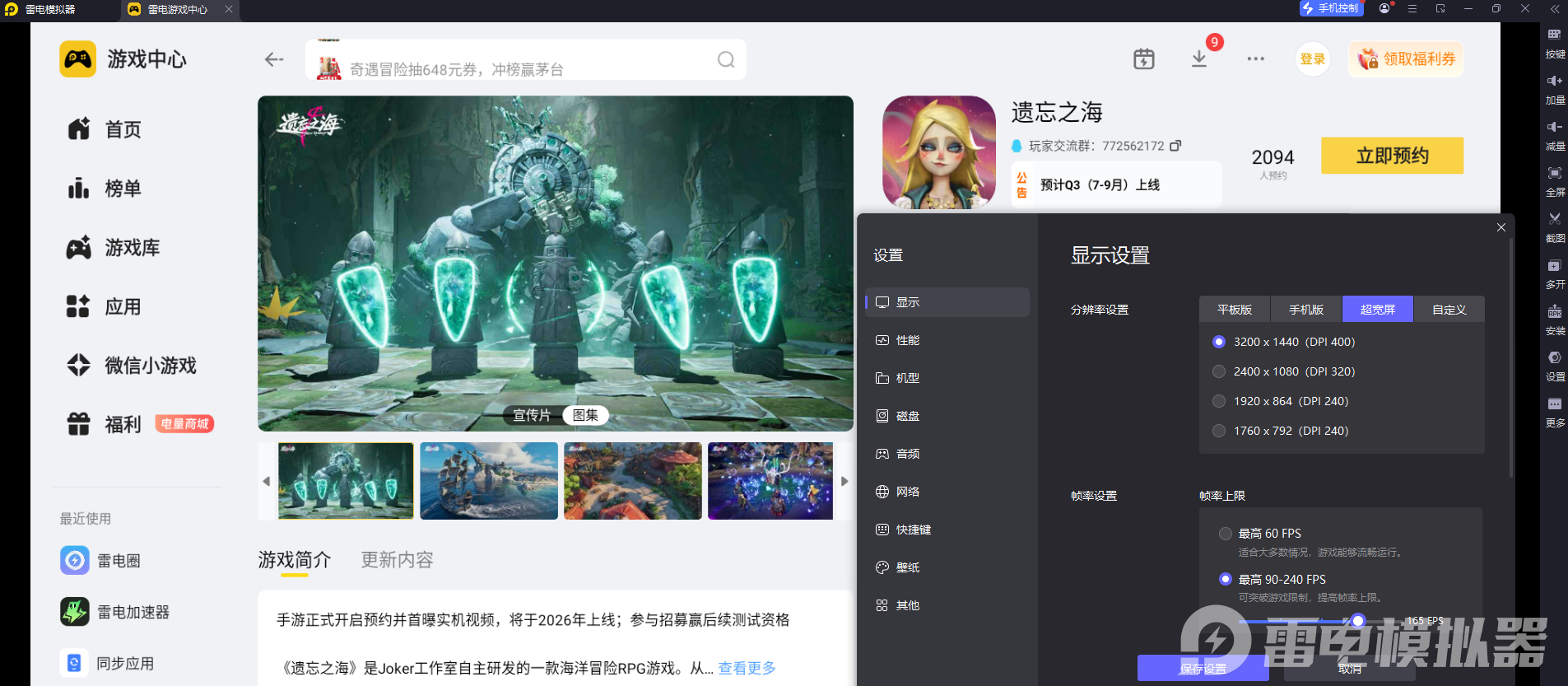Open the 快捷键 settings section
The height and width of the screenshot is (686, 1568).
coord(947,530)
